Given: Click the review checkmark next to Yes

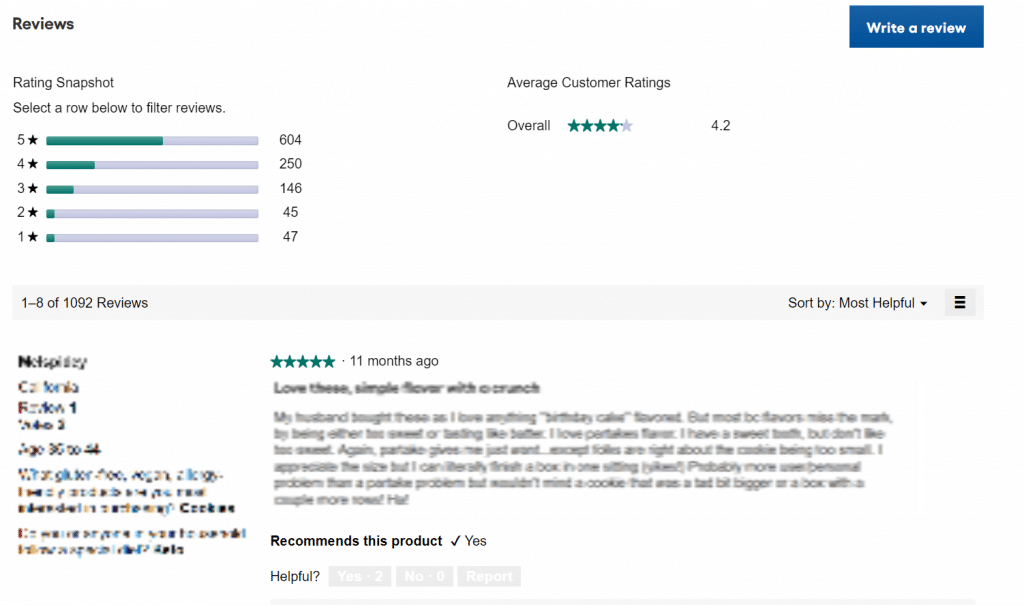Looking at the screenshot, I should [455, 541].
